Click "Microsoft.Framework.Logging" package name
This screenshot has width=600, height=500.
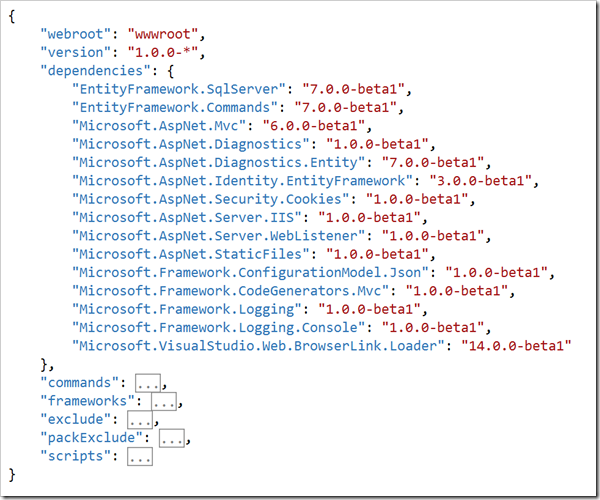pyautogui.click(x=187, y=309)
